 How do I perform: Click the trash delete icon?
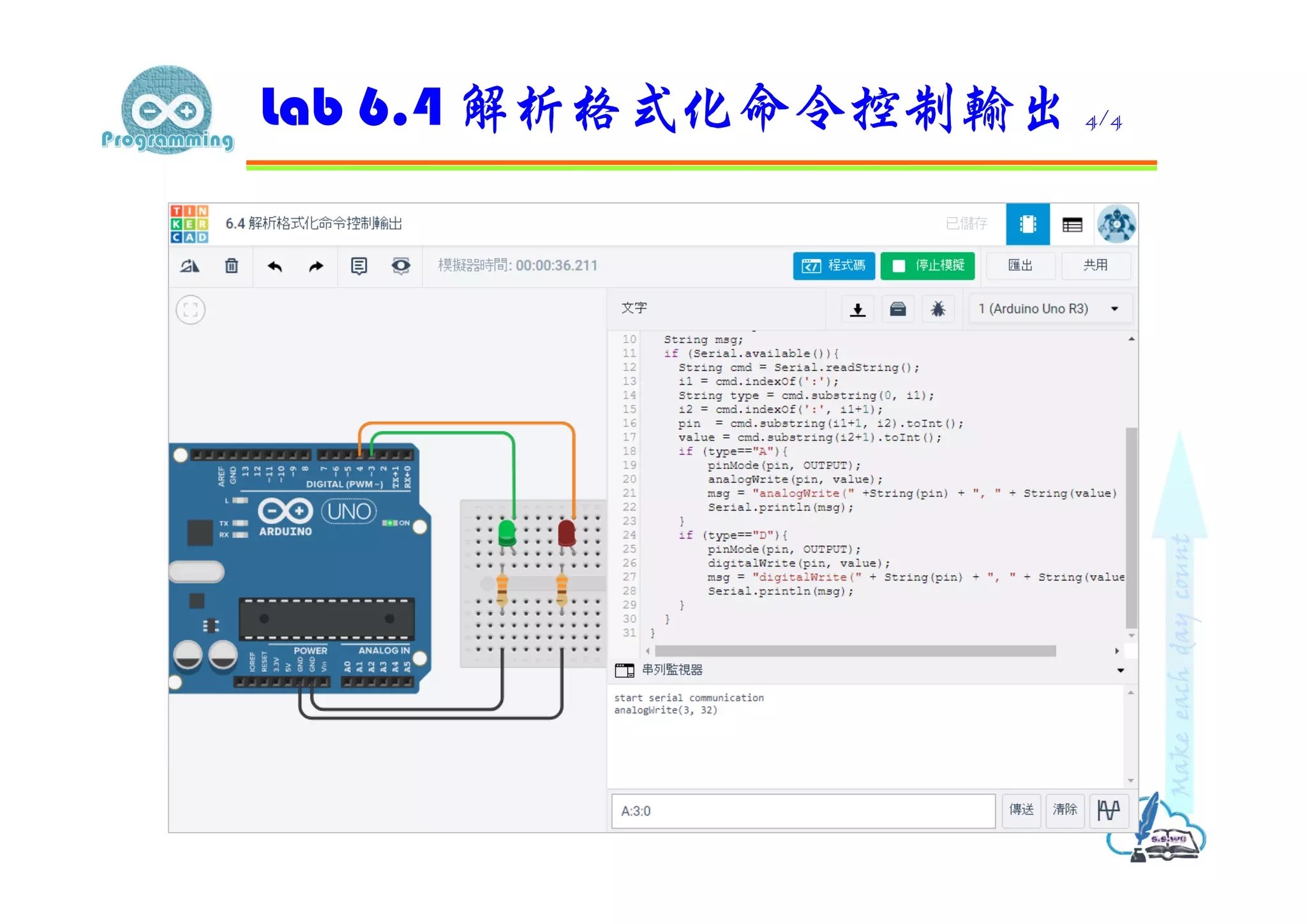(232, 266)
